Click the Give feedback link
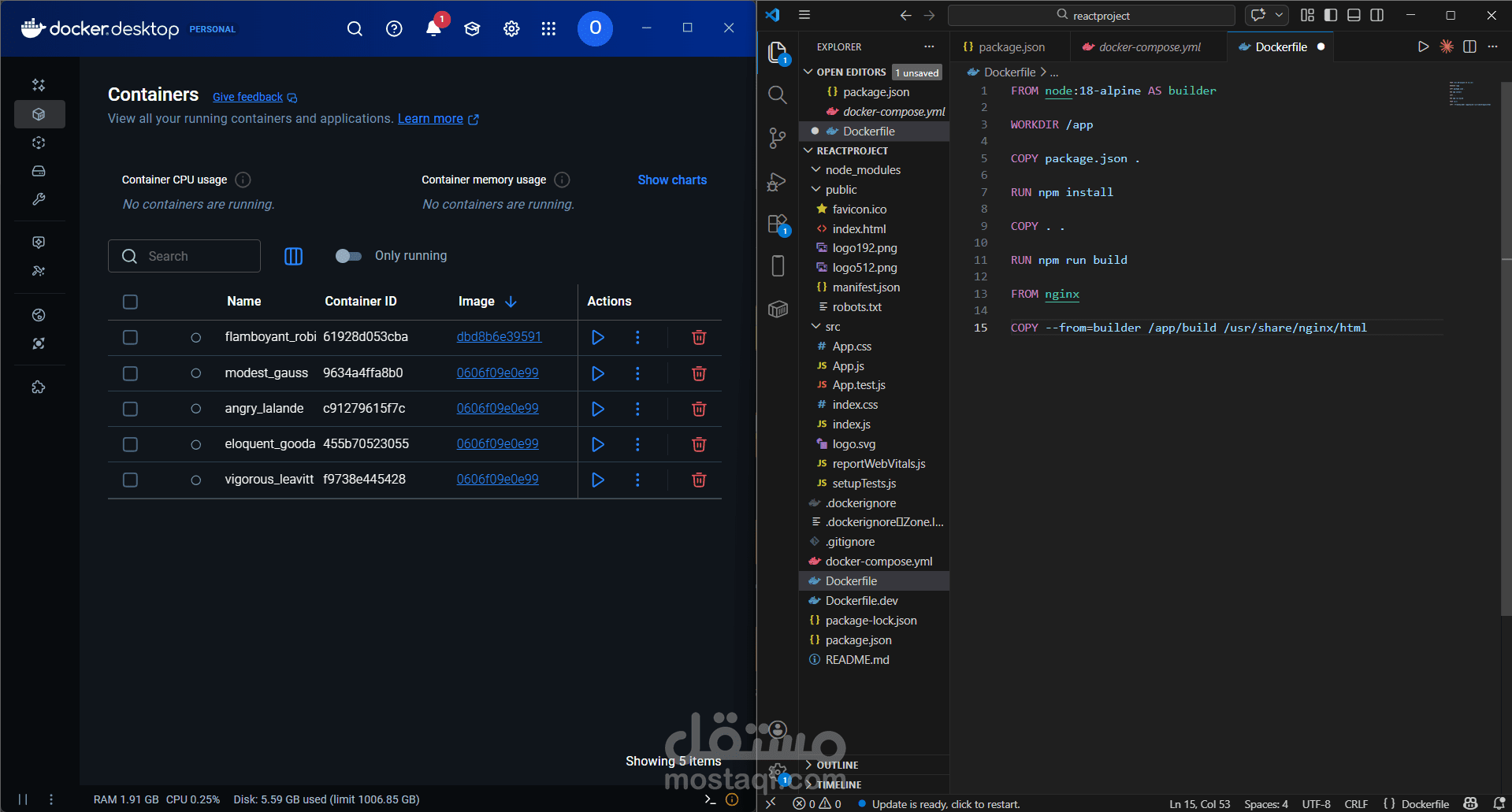The image size is (1512, 812). coord(254,97)
